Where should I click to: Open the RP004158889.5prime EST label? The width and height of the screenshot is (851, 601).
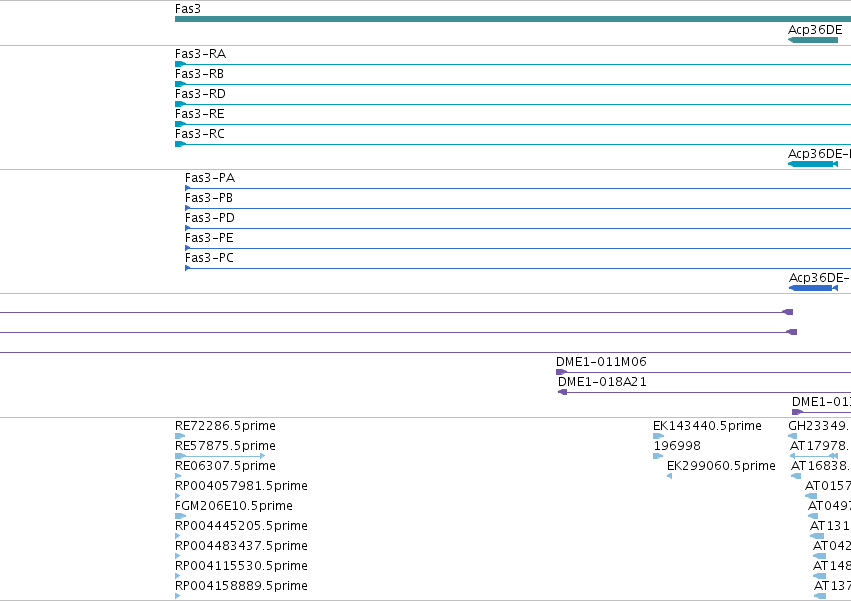tap(242, 586)
